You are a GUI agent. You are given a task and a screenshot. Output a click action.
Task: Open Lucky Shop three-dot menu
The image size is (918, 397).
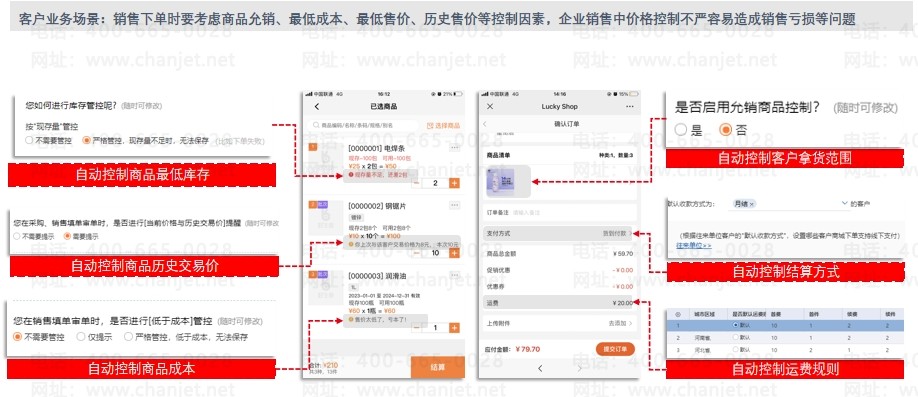click(x=629, y=107)
